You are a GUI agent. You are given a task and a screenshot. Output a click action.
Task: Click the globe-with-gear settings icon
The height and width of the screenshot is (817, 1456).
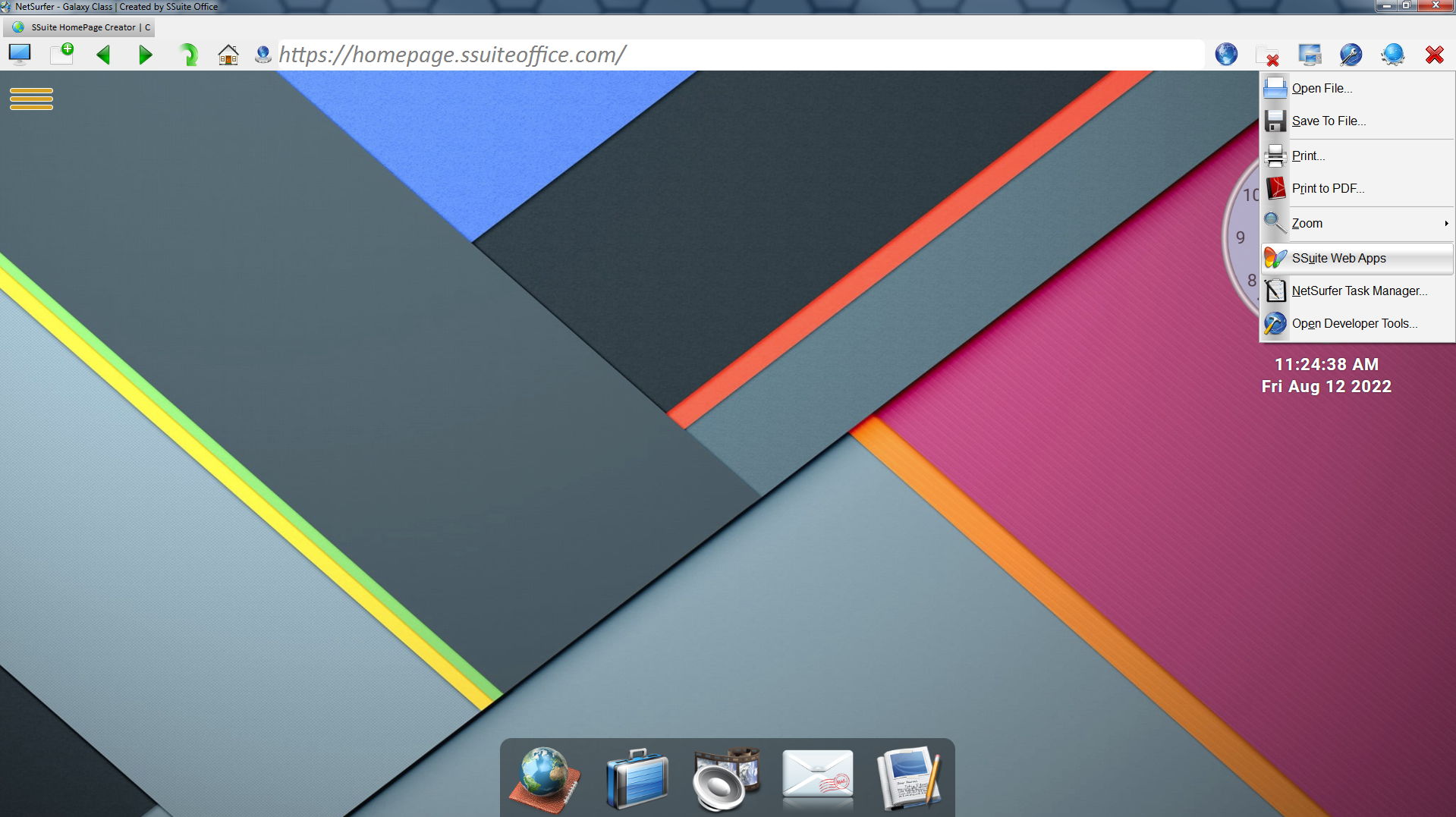coord(1393,55)
